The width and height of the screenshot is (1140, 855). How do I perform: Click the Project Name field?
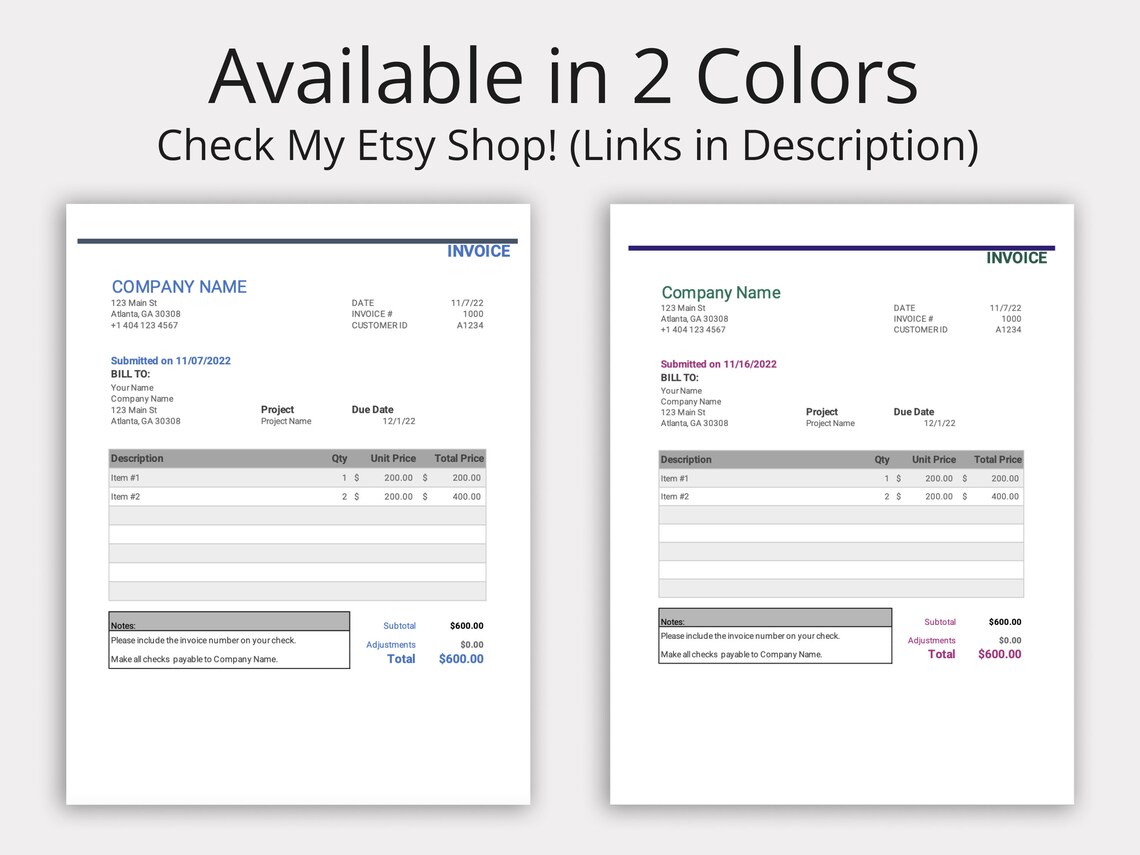(286, 421)
